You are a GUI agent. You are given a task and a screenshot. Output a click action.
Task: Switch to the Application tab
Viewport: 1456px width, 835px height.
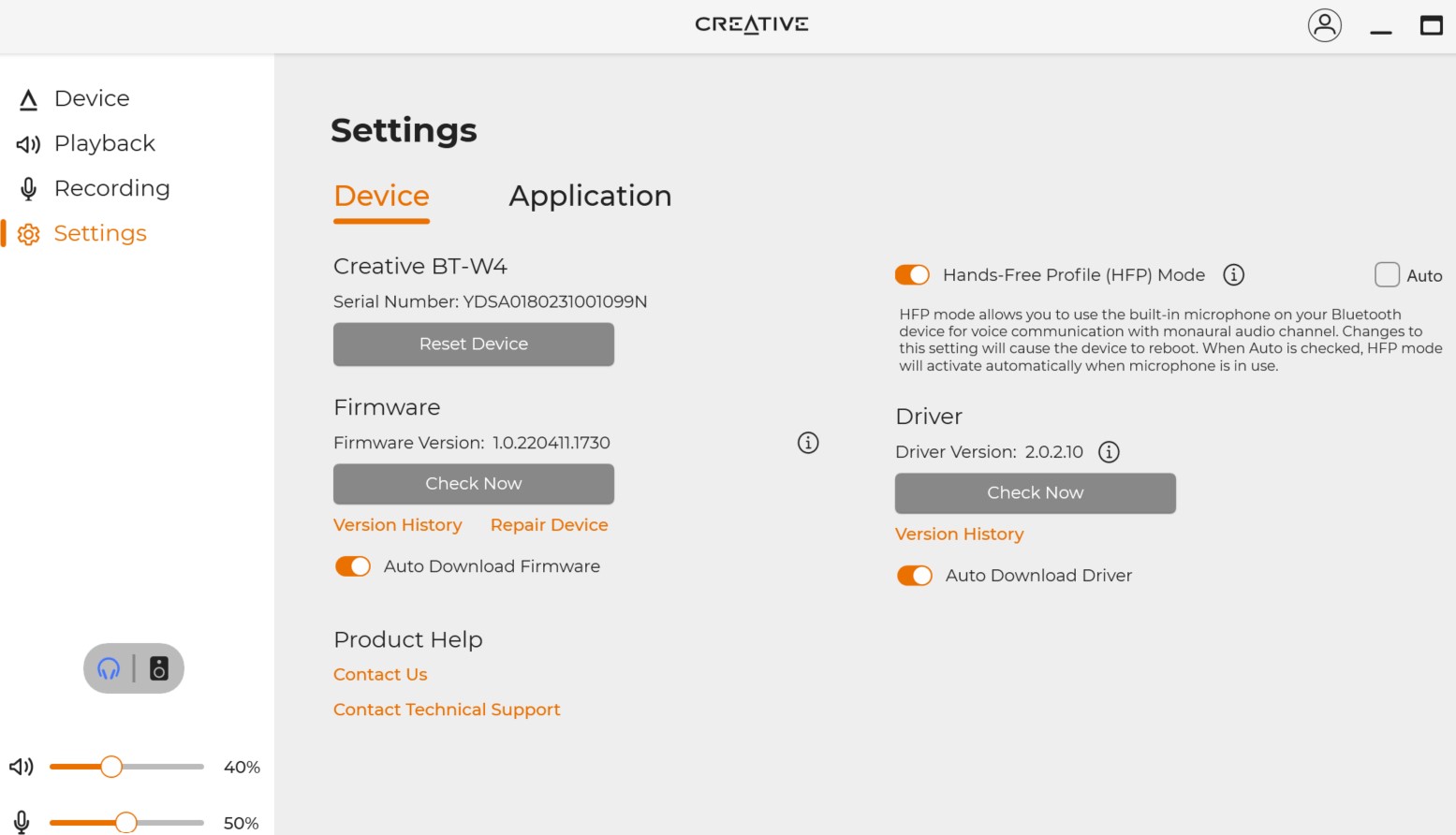point(590,196)
